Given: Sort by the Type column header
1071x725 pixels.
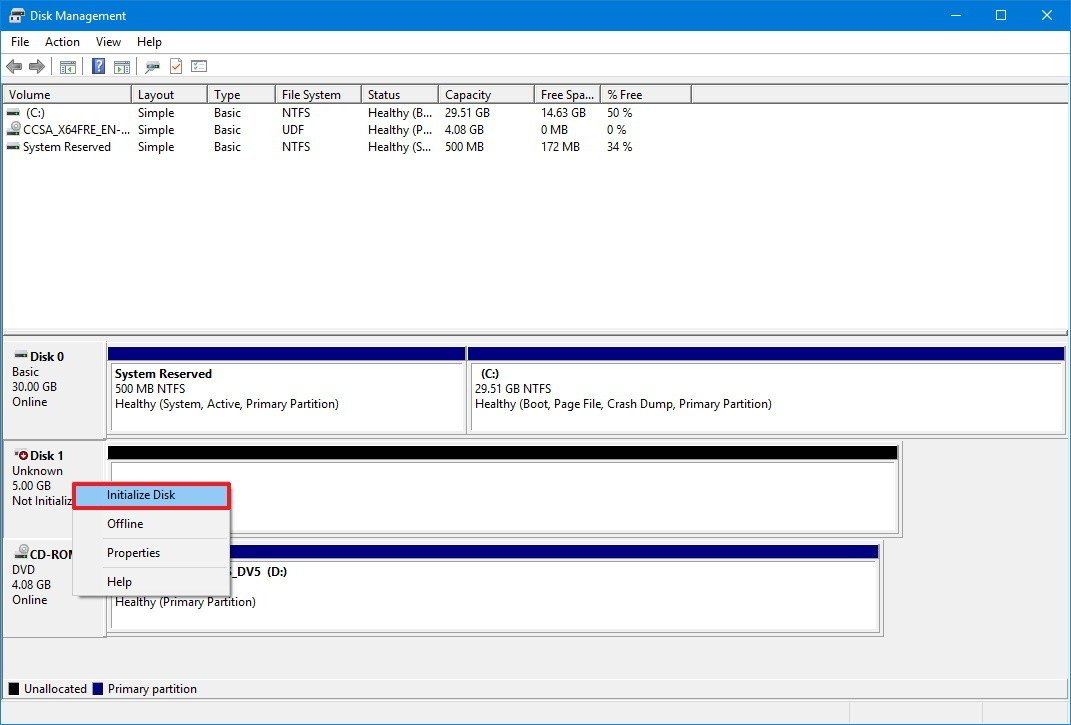Looking at the screenshot, I should 241,94.
